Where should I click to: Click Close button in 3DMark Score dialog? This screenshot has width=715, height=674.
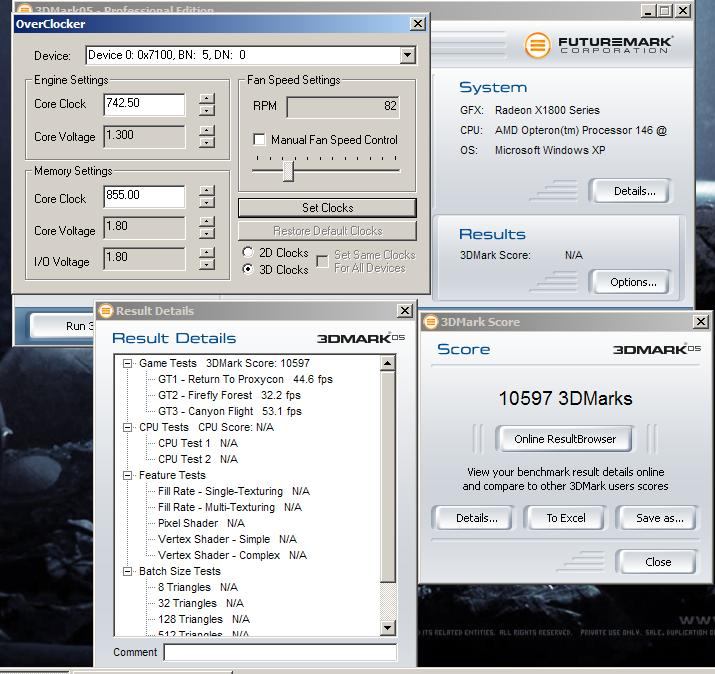click(657, 562)
